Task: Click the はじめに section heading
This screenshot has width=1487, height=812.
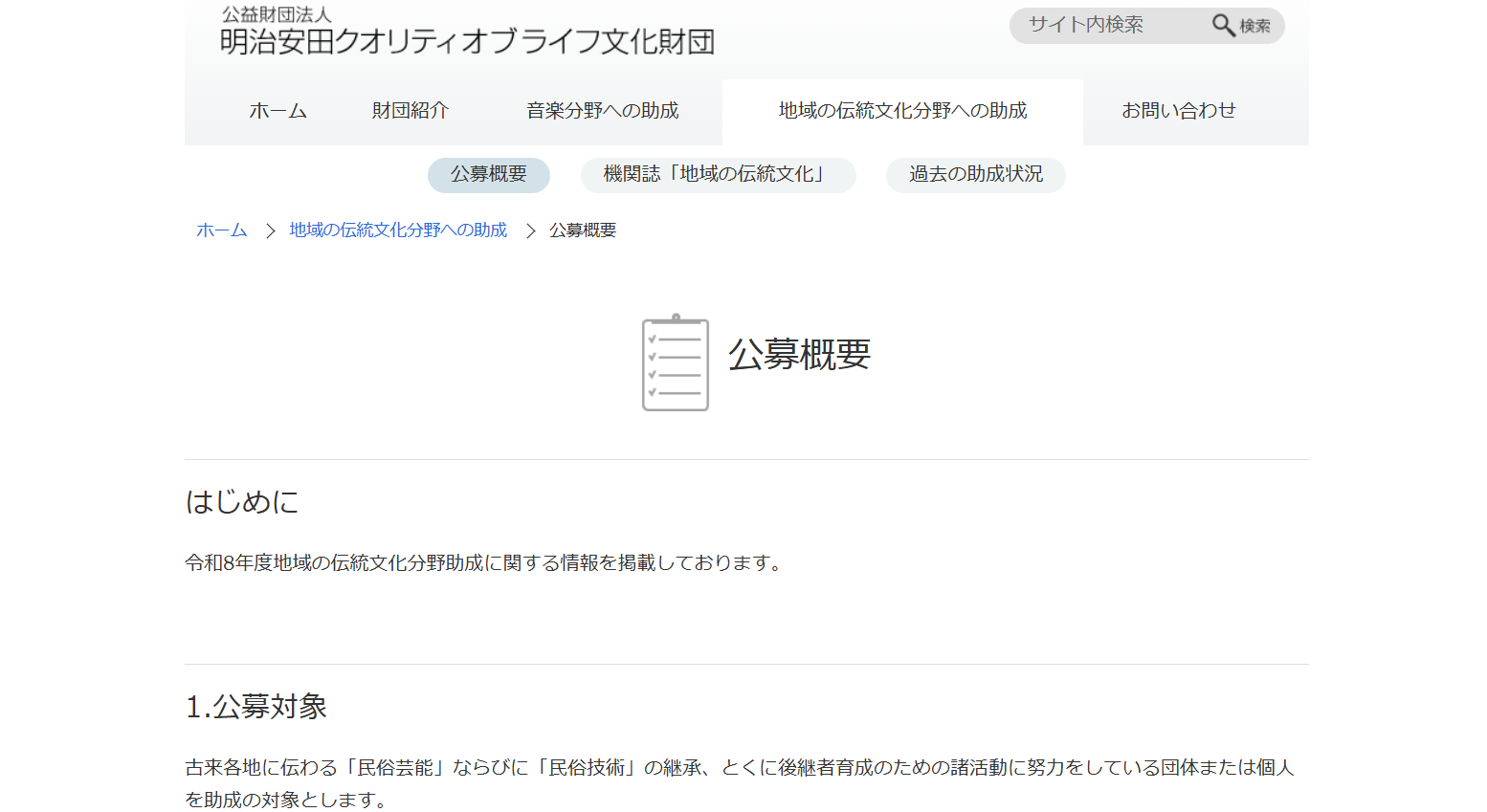Action: (242, 502)
